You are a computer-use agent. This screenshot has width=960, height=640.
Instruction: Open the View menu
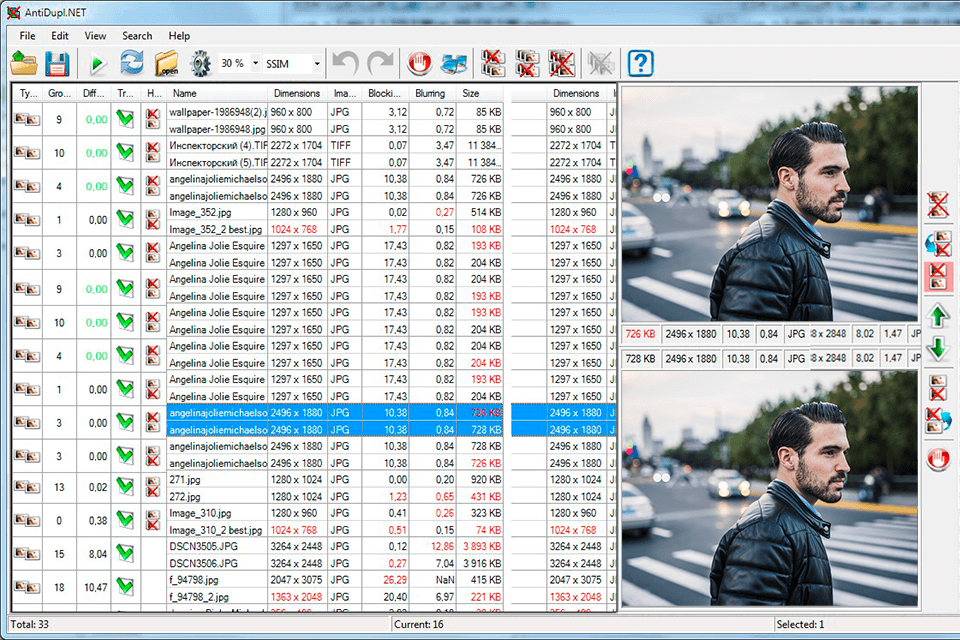tap(95, 36)
